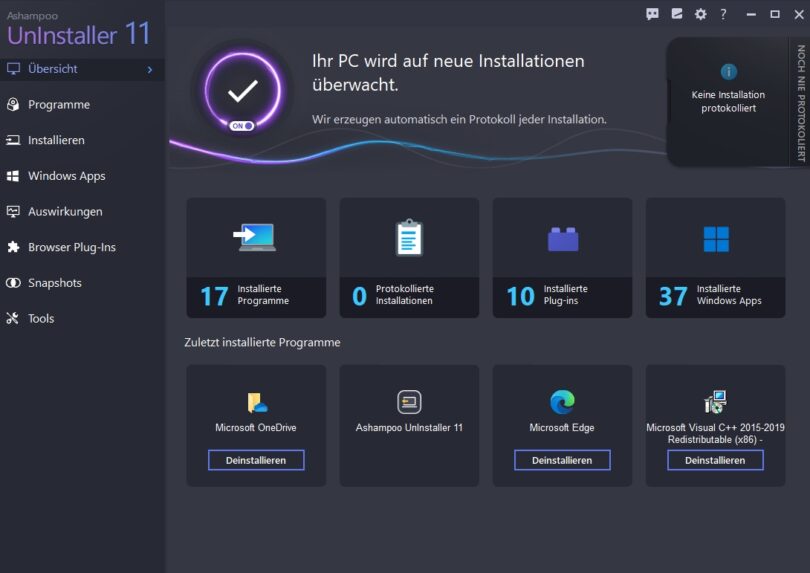This screenshot has width=810, height=573.
Task: Click the Auswirkungen monitor icon
Action: [13, 211]
